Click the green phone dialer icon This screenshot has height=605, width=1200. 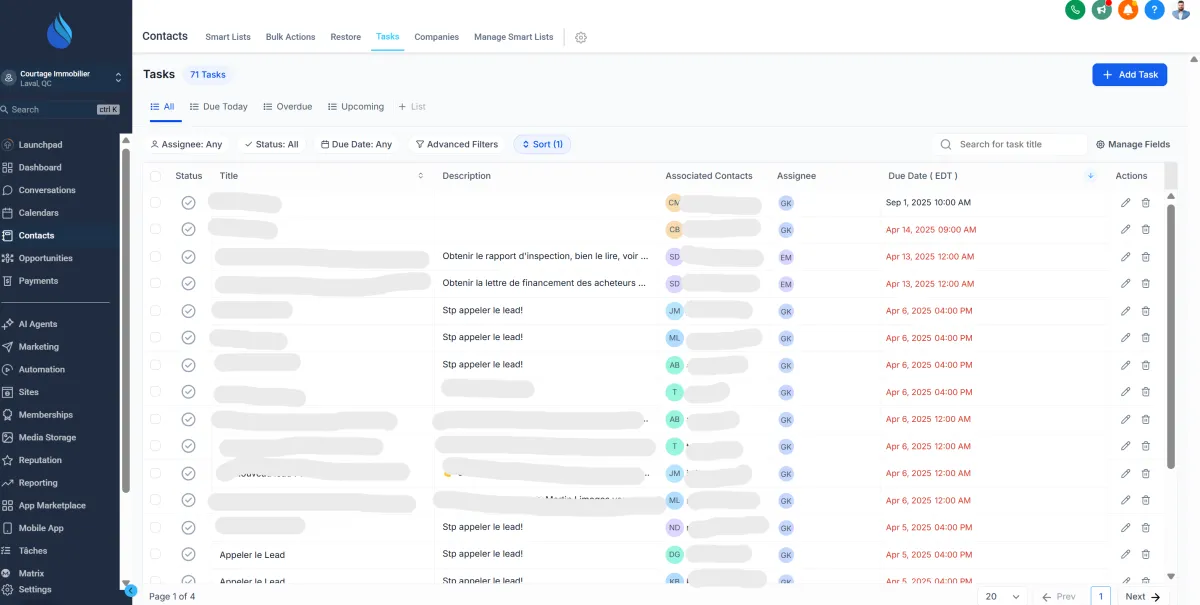[1075, 10]
